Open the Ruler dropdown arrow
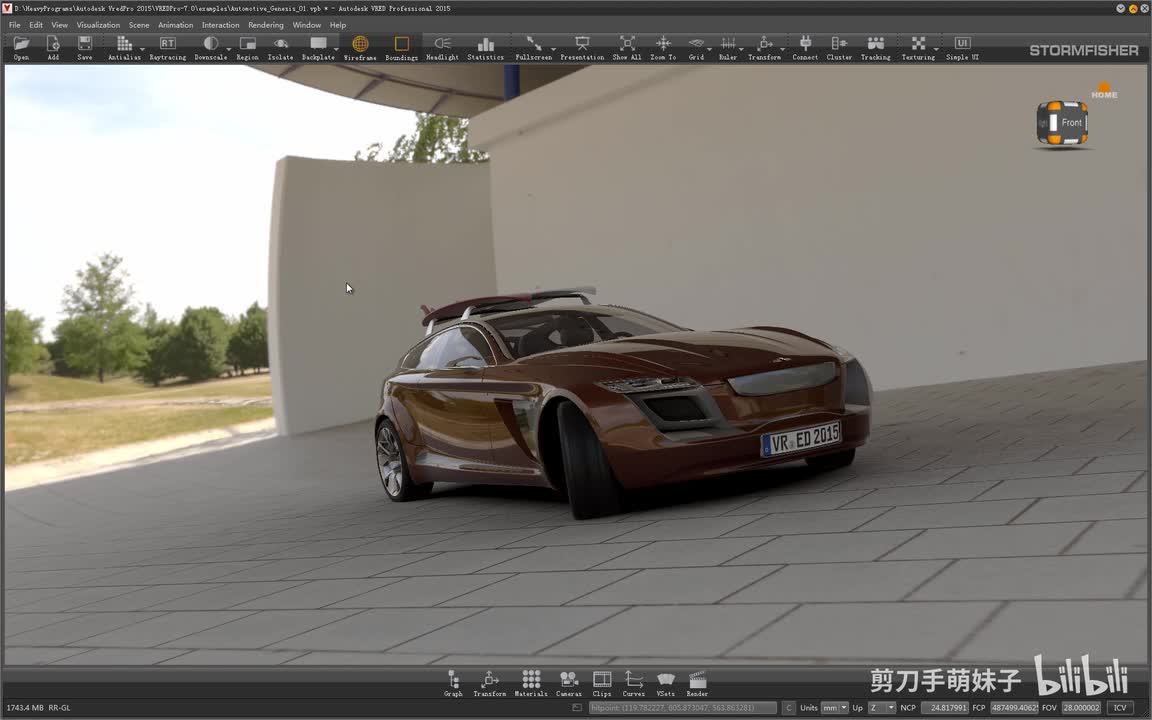1152x720 pixels. (741, 50)
